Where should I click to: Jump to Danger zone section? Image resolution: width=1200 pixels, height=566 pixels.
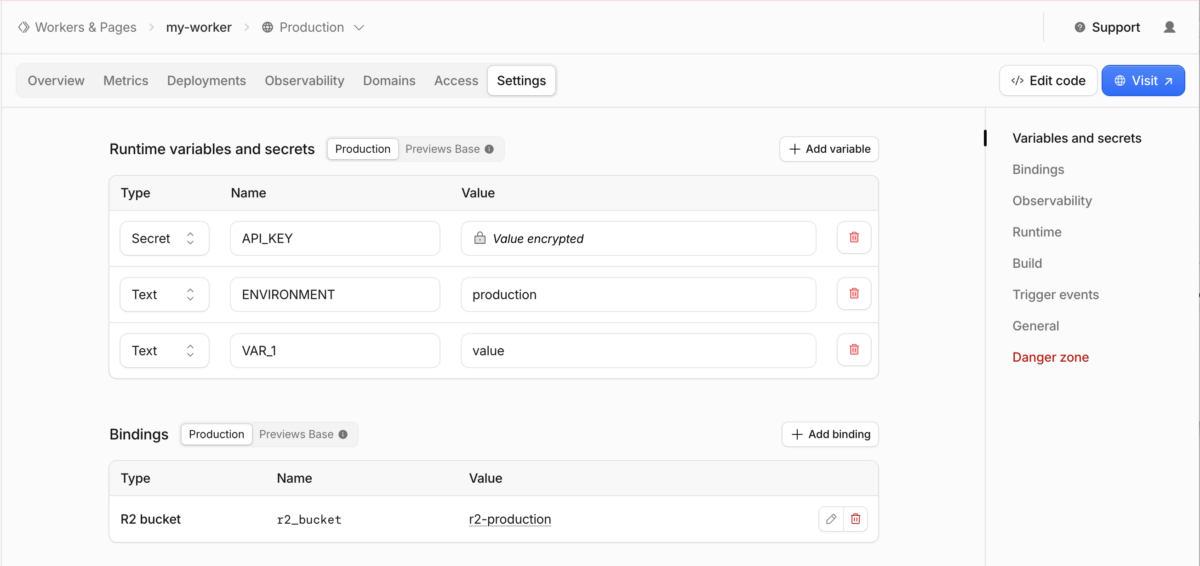pyautogui.click(x=1050, y=357)
